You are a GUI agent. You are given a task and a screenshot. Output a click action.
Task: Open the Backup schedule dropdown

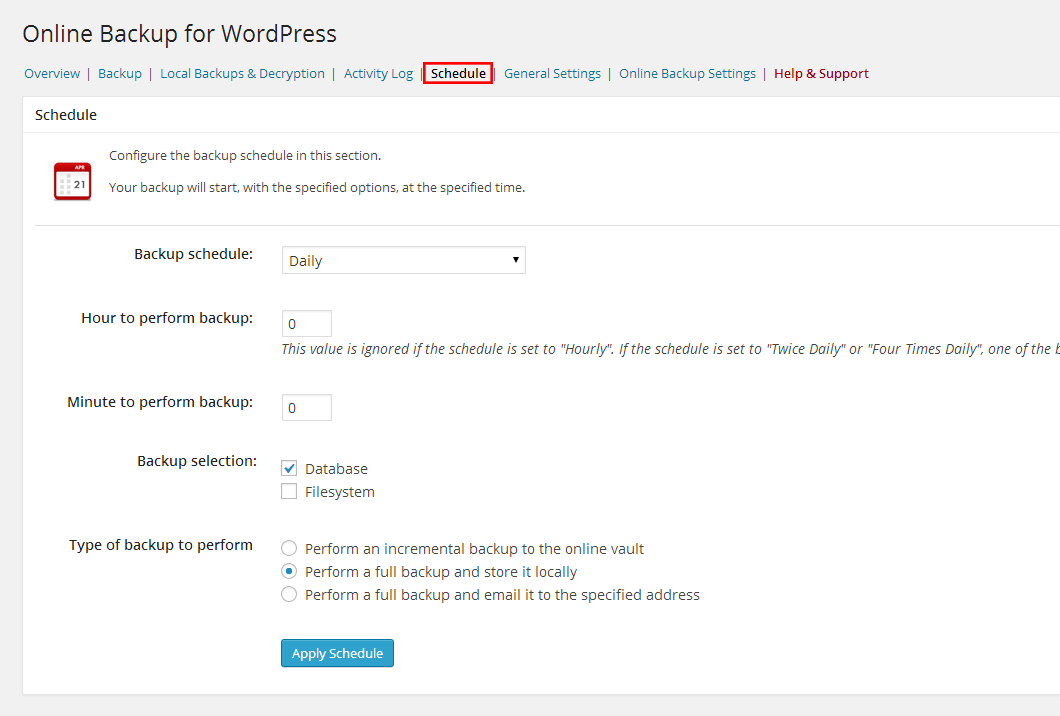(x=403, y=260)
